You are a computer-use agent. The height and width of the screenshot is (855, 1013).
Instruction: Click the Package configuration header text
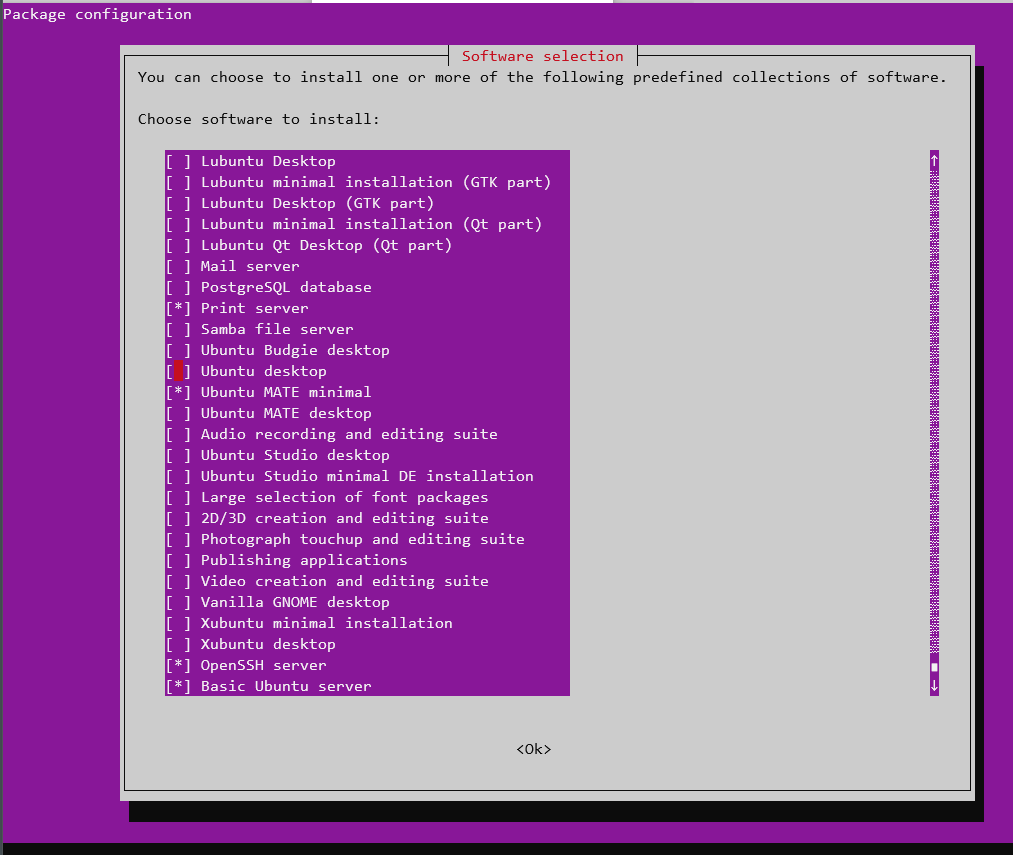tap(98, 14)
